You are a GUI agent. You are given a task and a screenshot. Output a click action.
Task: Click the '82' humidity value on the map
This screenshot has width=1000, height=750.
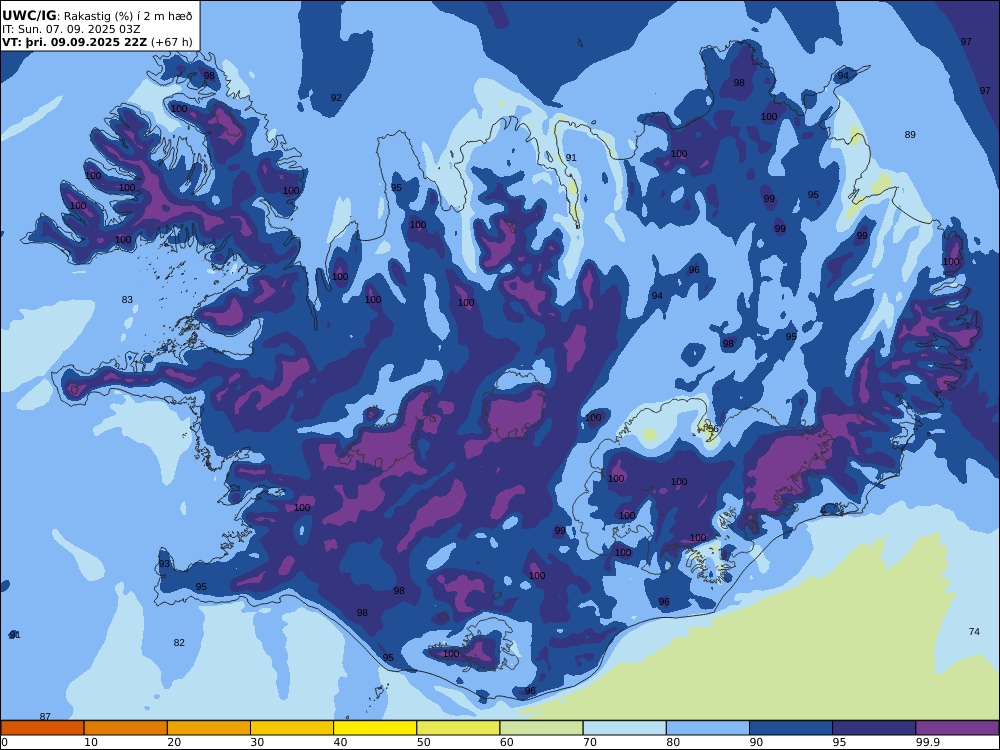(179, 642)
